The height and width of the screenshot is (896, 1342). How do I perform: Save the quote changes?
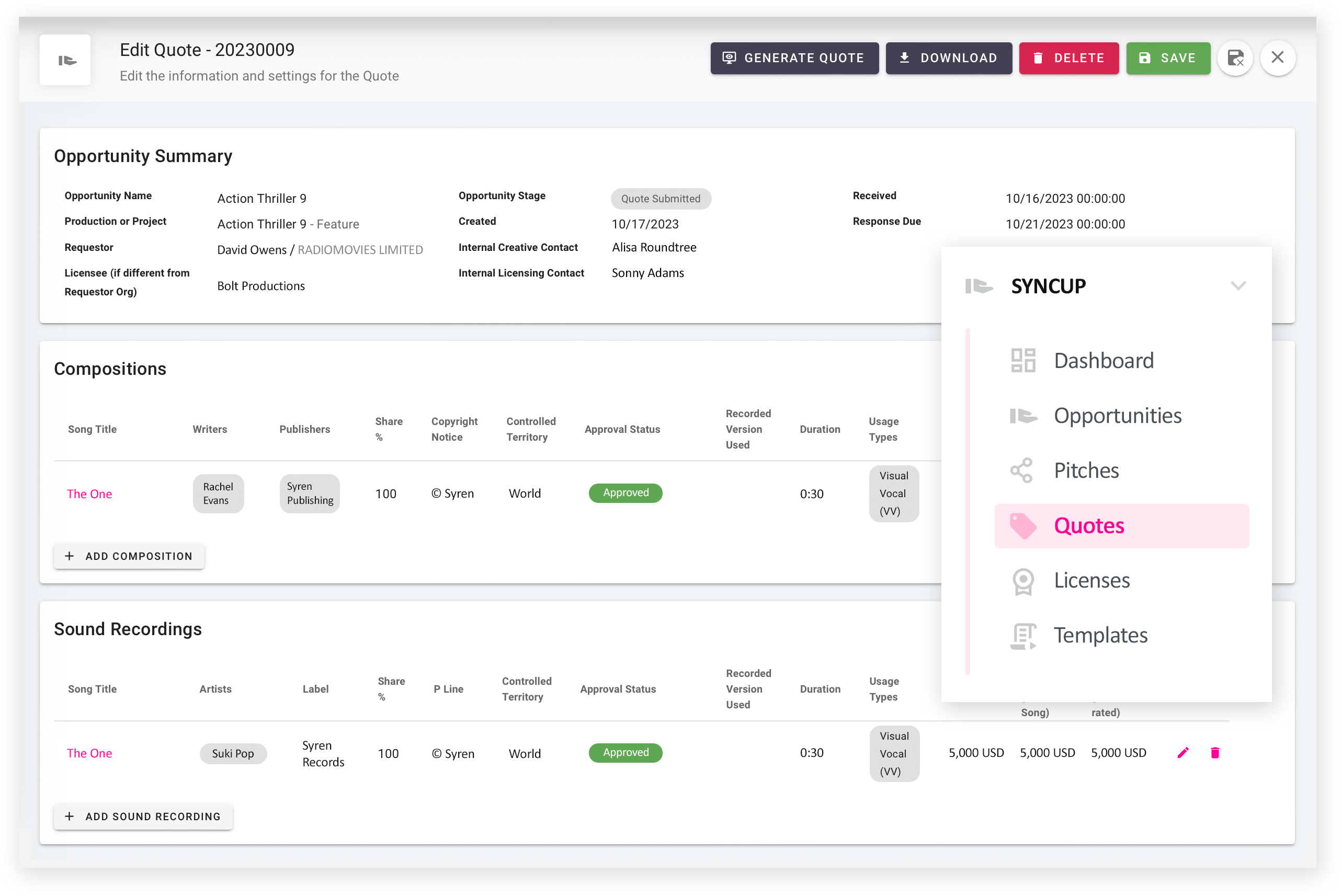coord(1168,58)
